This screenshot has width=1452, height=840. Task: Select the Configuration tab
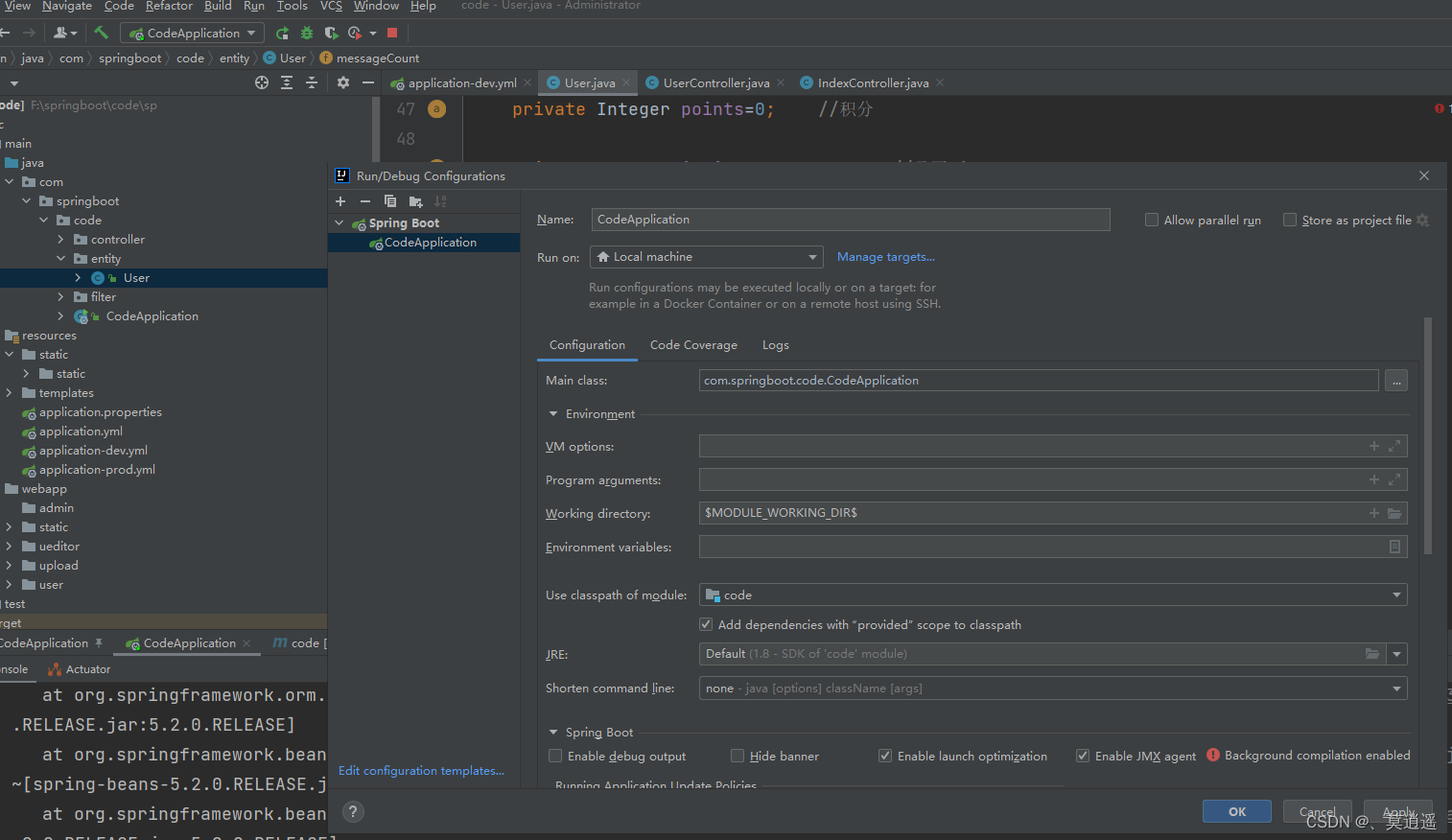[587, 345]
